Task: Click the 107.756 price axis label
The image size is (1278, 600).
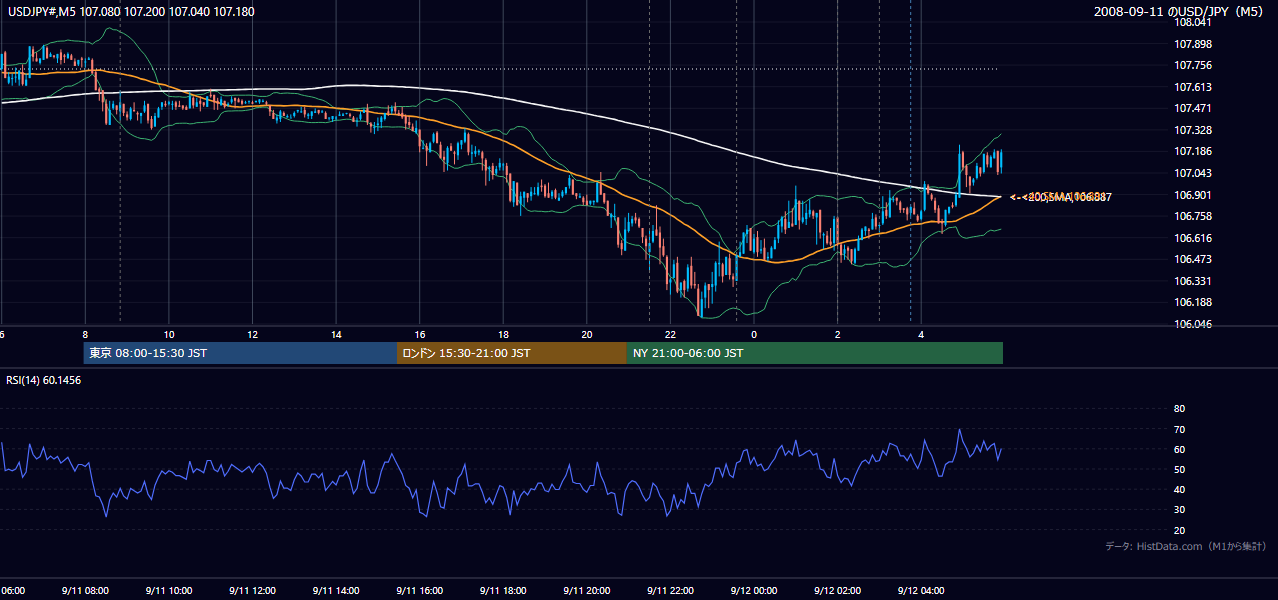Action: (x=1193, y=65)
